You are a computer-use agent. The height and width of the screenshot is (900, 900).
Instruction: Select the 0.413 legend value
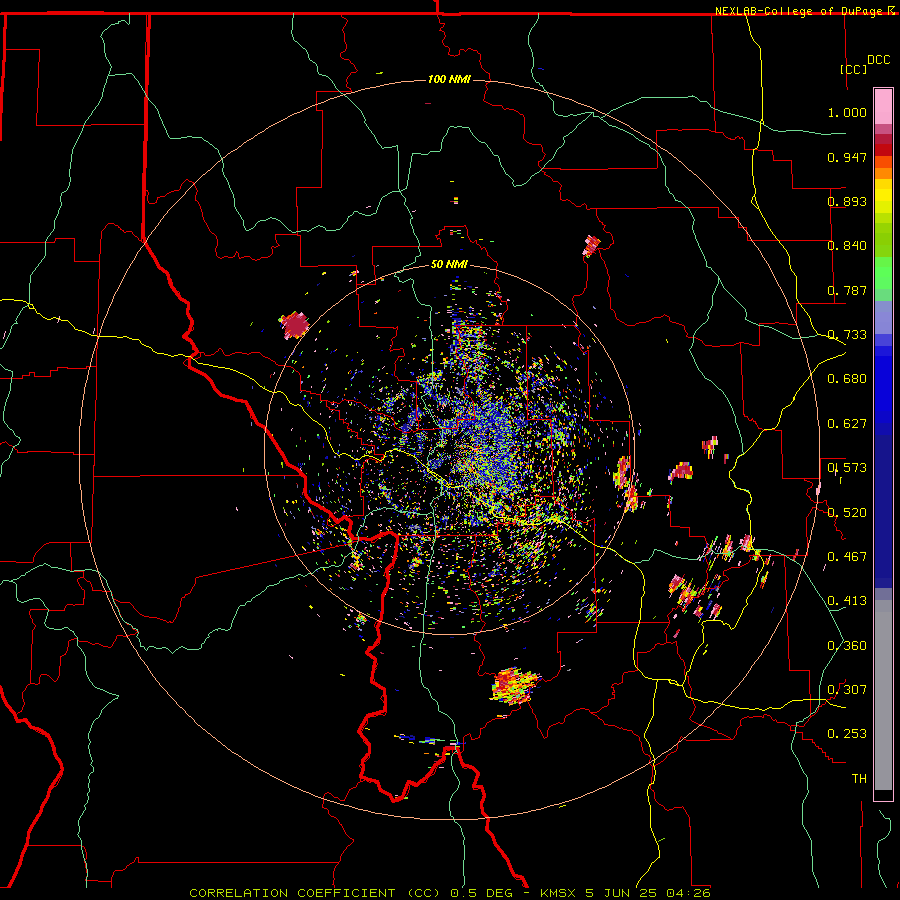[847, 601]
